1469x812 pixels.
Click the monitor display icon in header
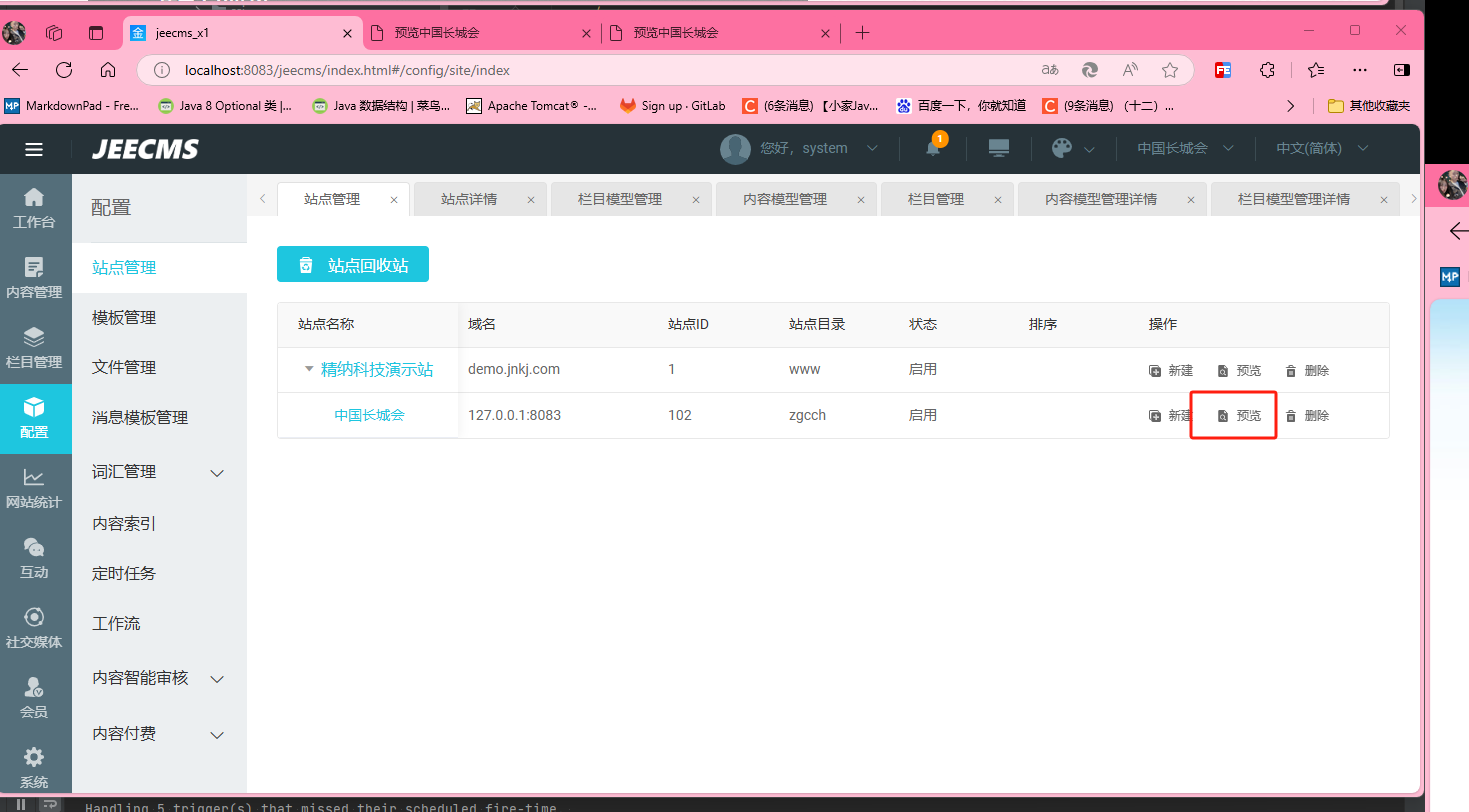(x=998, y=148)
